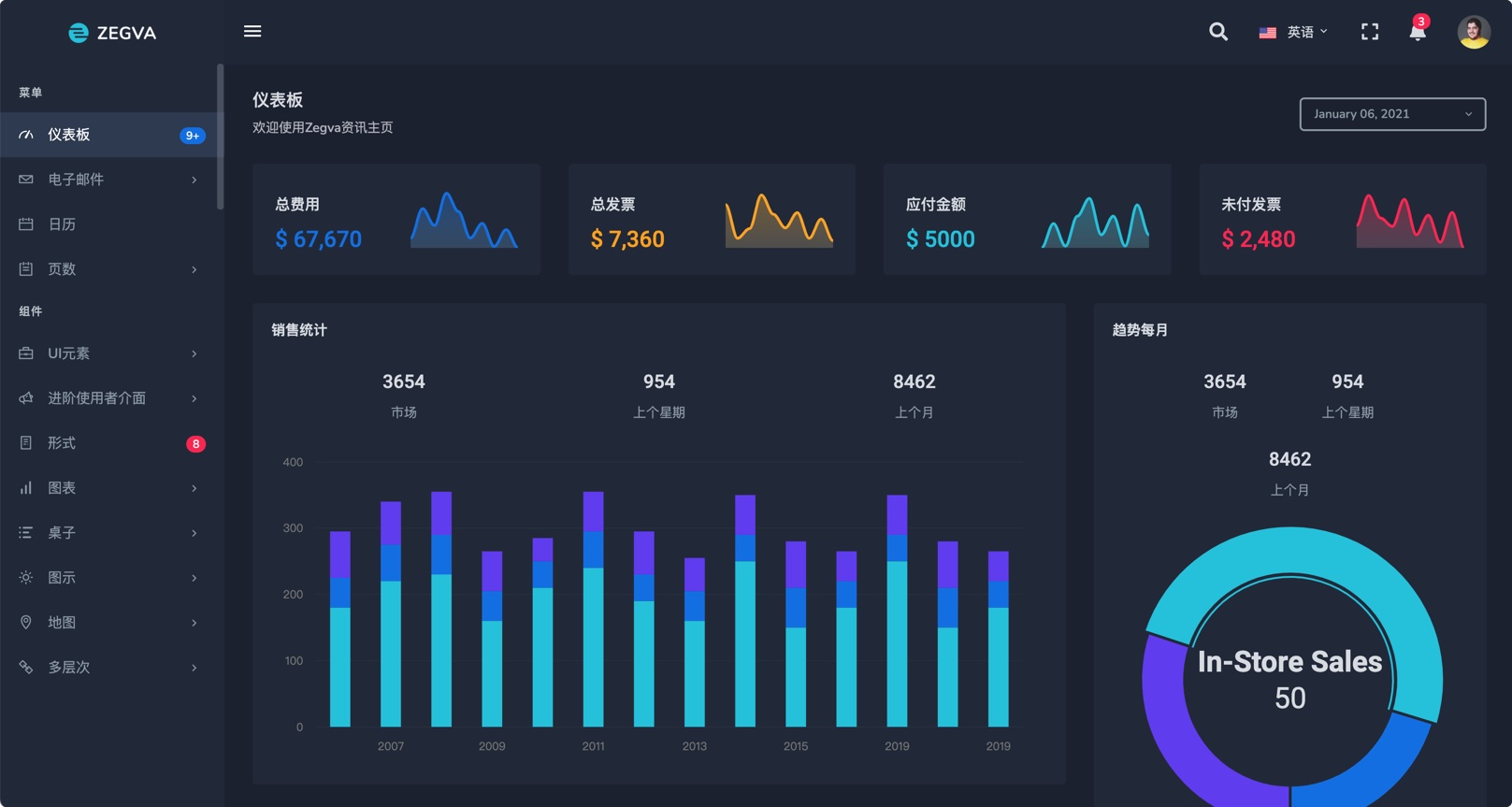Image resolution: width=1512 pixels, height=807 pixels.
Task: Open the 仪表板 menu item
Action: point(111,135)
